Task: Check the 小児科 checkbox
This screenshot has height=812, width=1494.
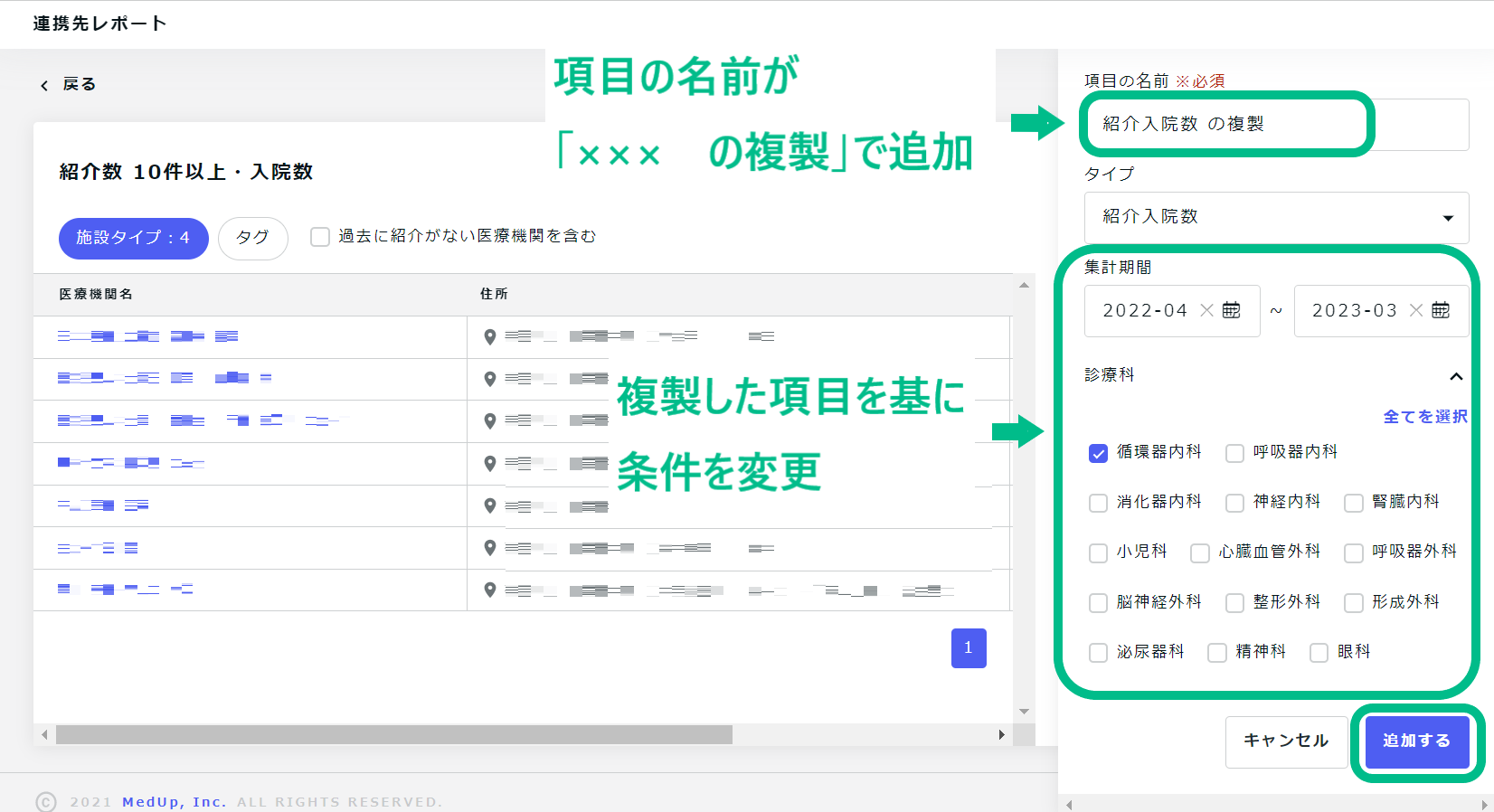Action: [1098, 552]
